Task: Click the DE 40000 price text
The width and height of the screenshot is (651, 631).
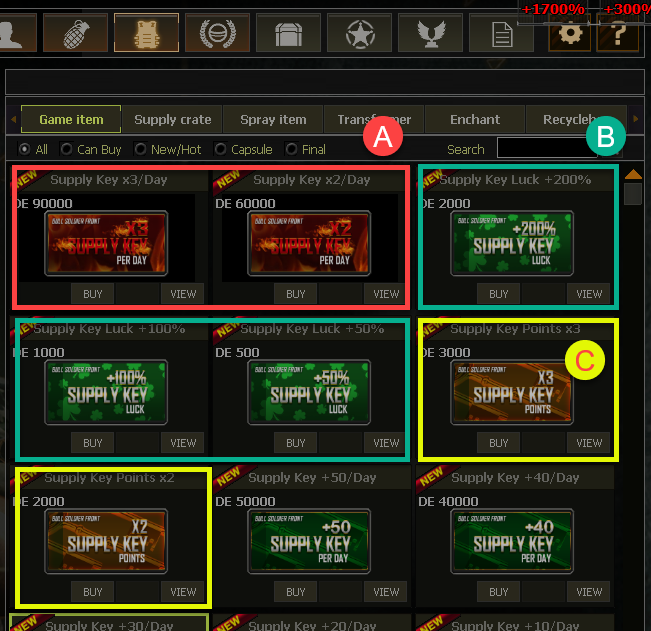Action: point(448,501)
